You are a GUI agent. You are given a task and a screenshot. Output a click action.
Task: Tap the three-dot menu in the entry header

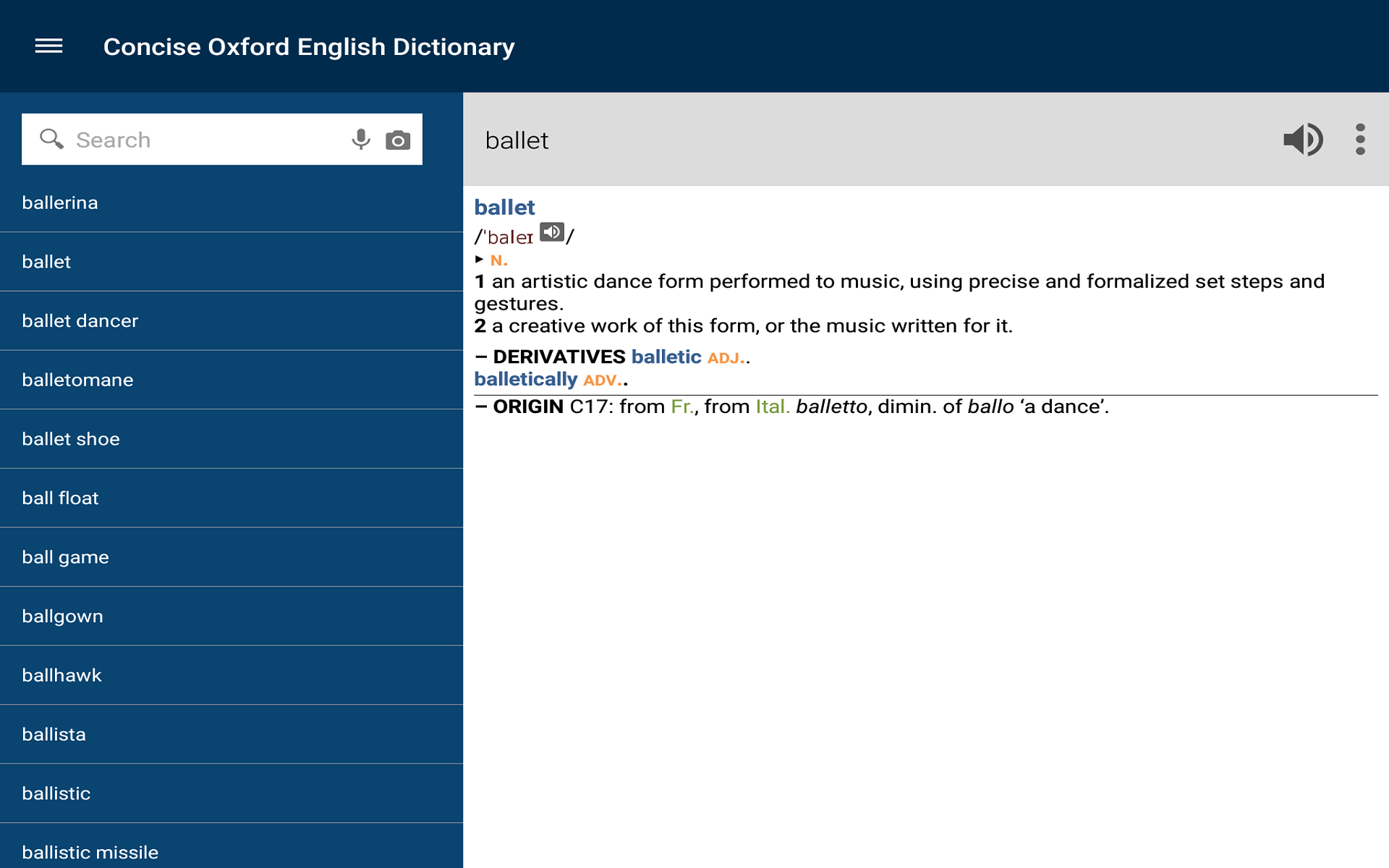(x=1361, y=139)
